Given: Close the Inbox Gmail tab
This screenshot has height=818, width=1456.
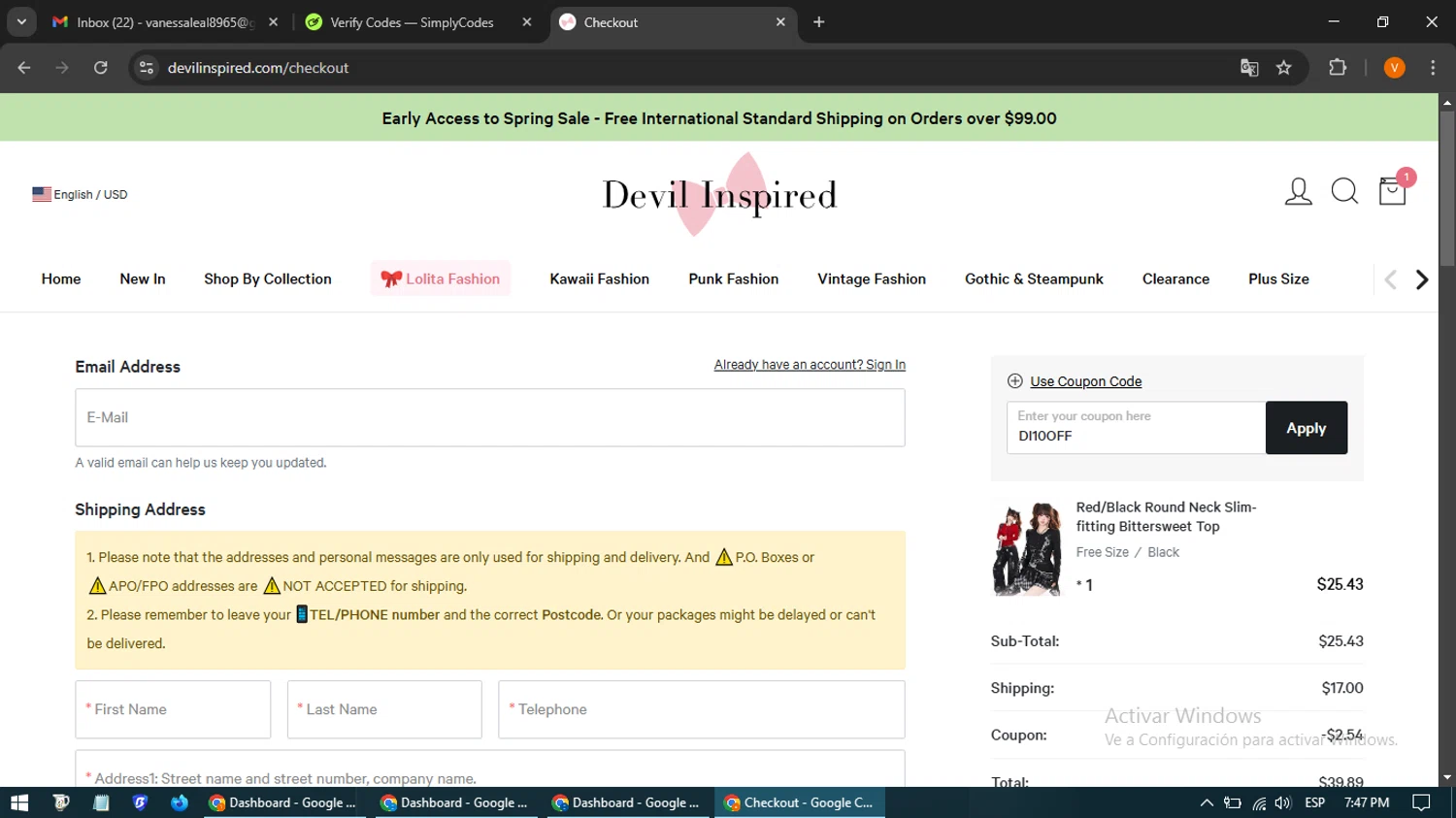Looking at the screenshot, I should point(274,22).
